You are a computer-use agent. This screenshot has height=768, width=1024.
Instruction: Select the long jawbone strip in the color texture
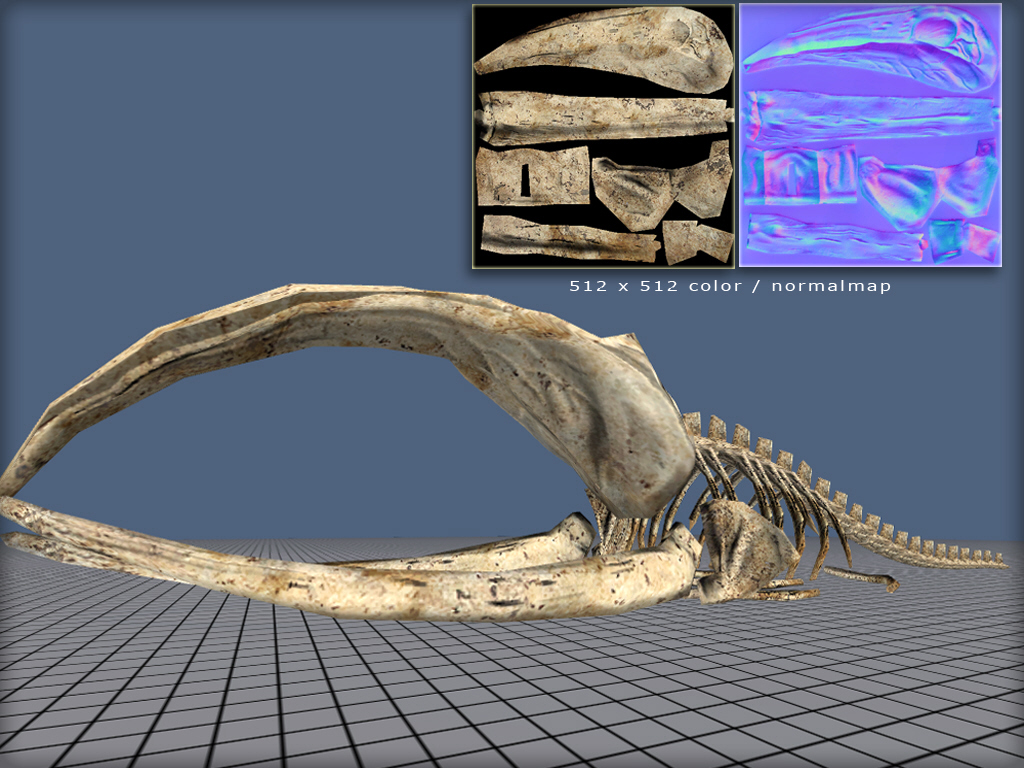(x=605, y=116)
